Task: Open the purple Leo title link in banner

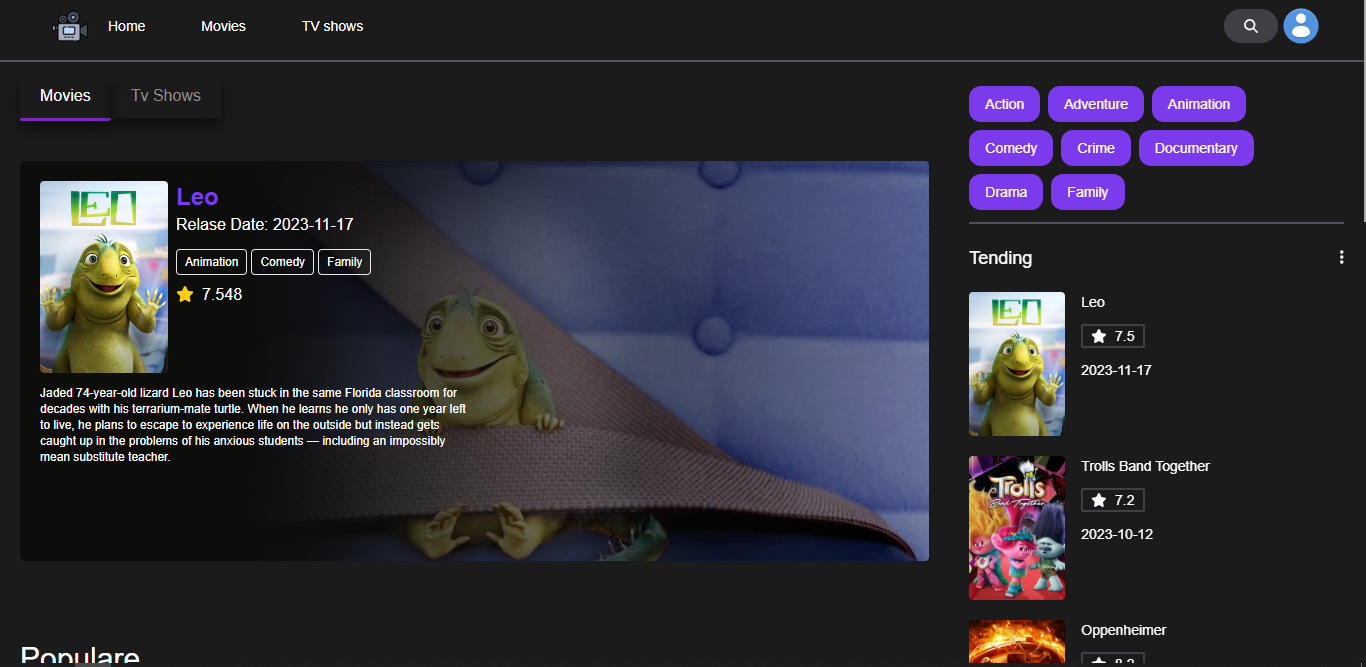Action: [x=197, y=197]
